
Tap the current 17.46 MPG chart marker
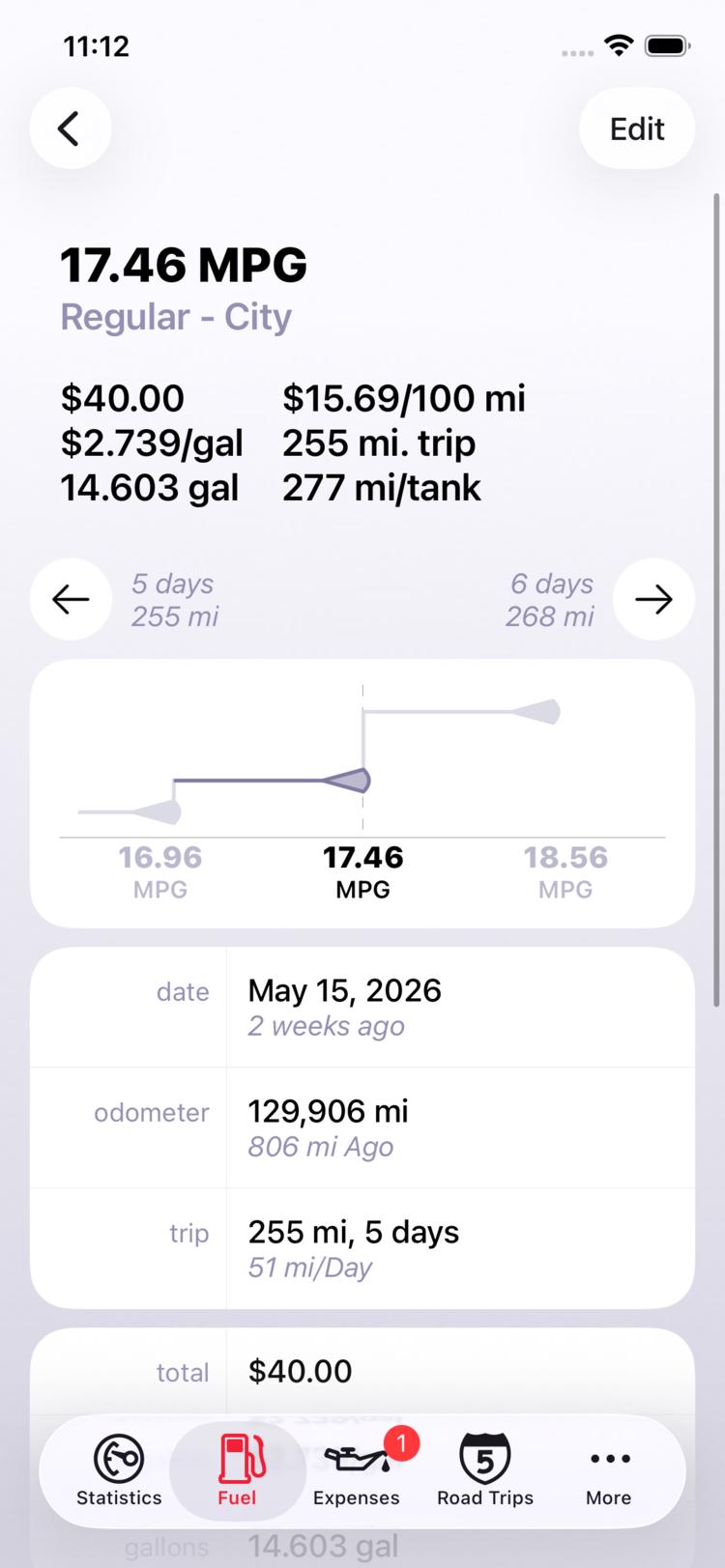pyautogui.click(x=348, y=781)
